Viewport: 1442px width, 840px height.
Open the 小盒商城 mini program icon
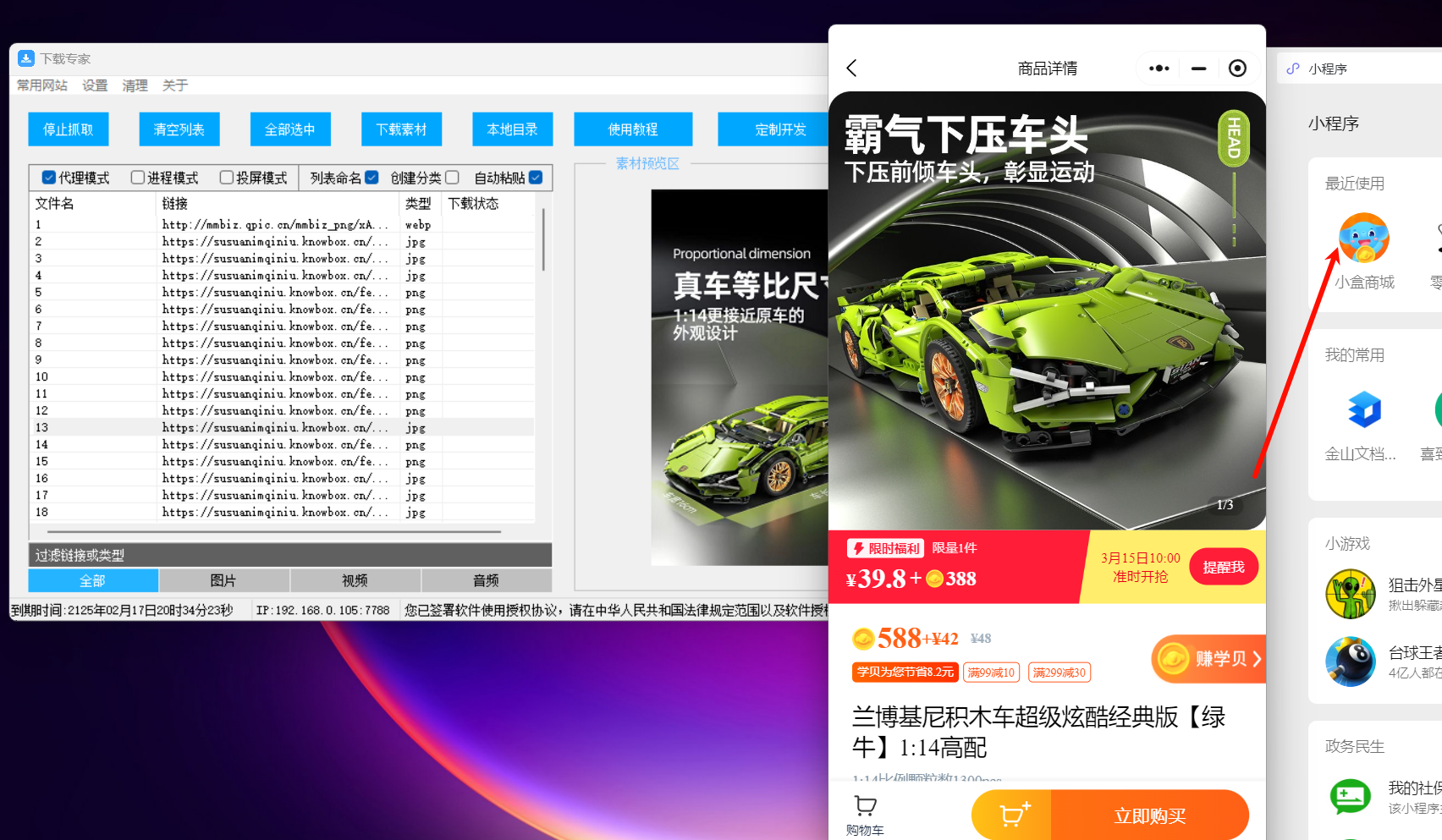coord(1364,238)
